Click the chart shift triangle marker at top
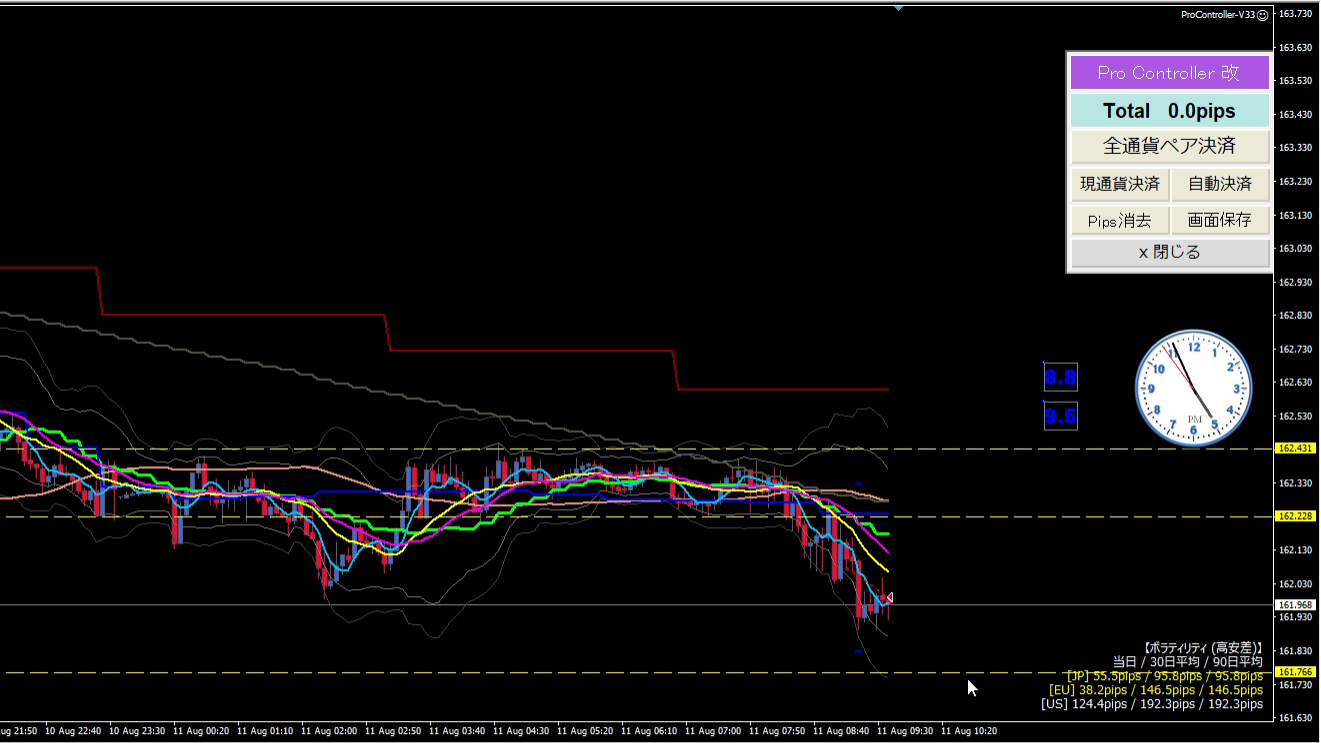The width and height of the screenshot is (1321, 743). [898, 8]
